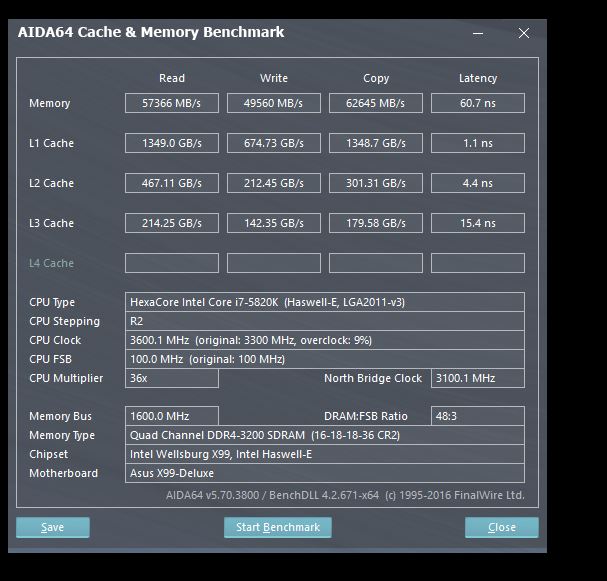Select CPU Stepping value R2

[325, 321]
